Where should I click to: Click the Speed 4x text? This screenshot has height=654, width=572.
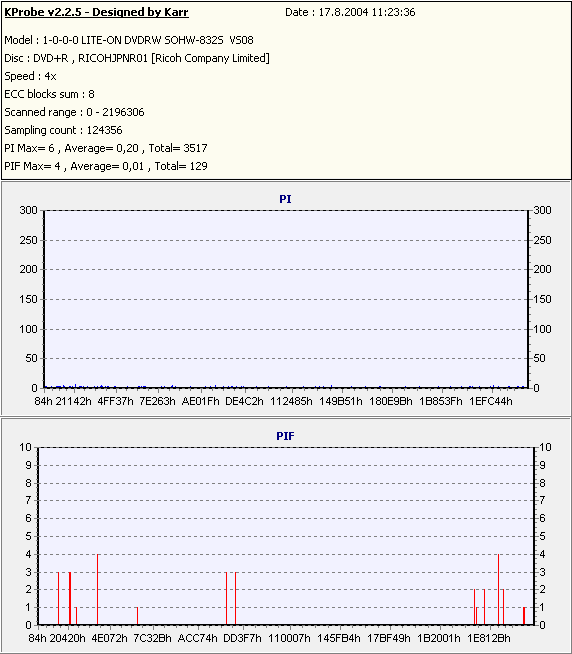pos(30,76)
